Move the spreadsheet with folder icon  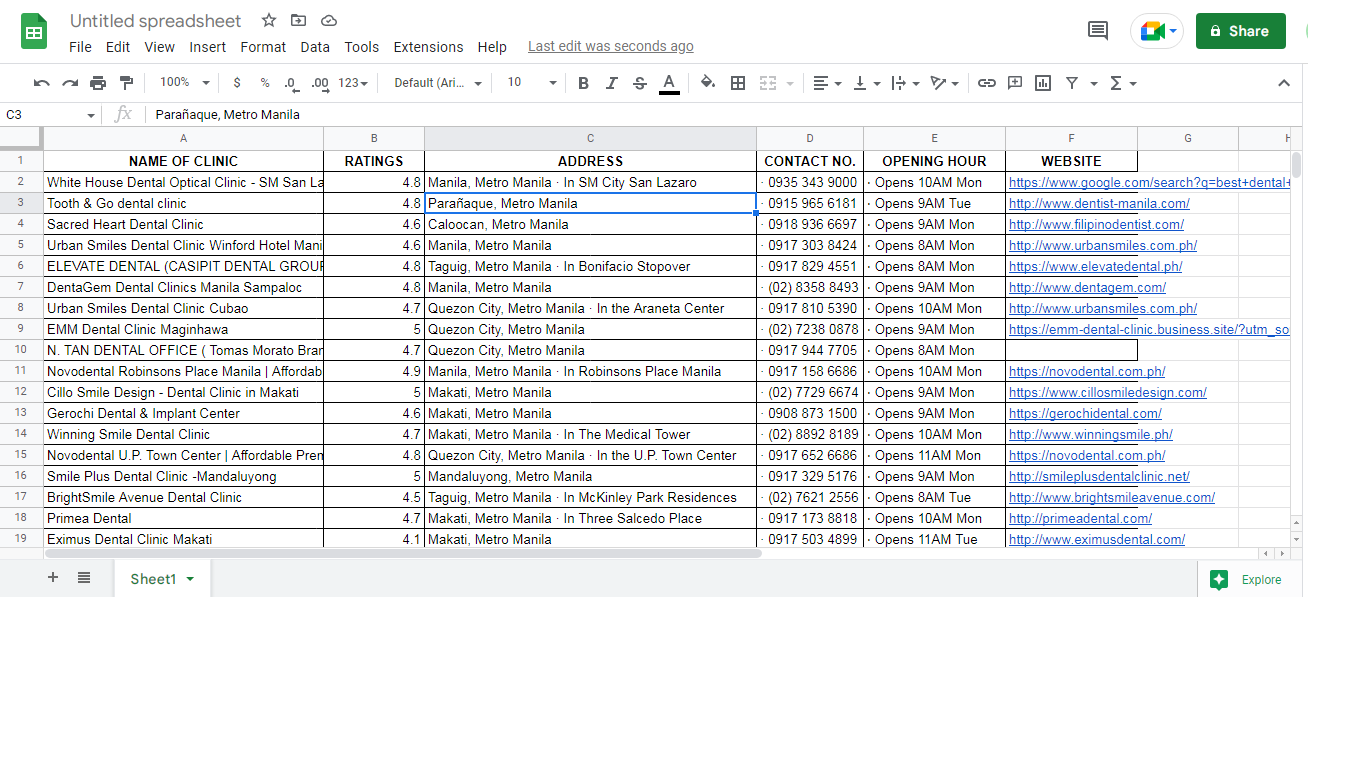[x=299, y=21]
